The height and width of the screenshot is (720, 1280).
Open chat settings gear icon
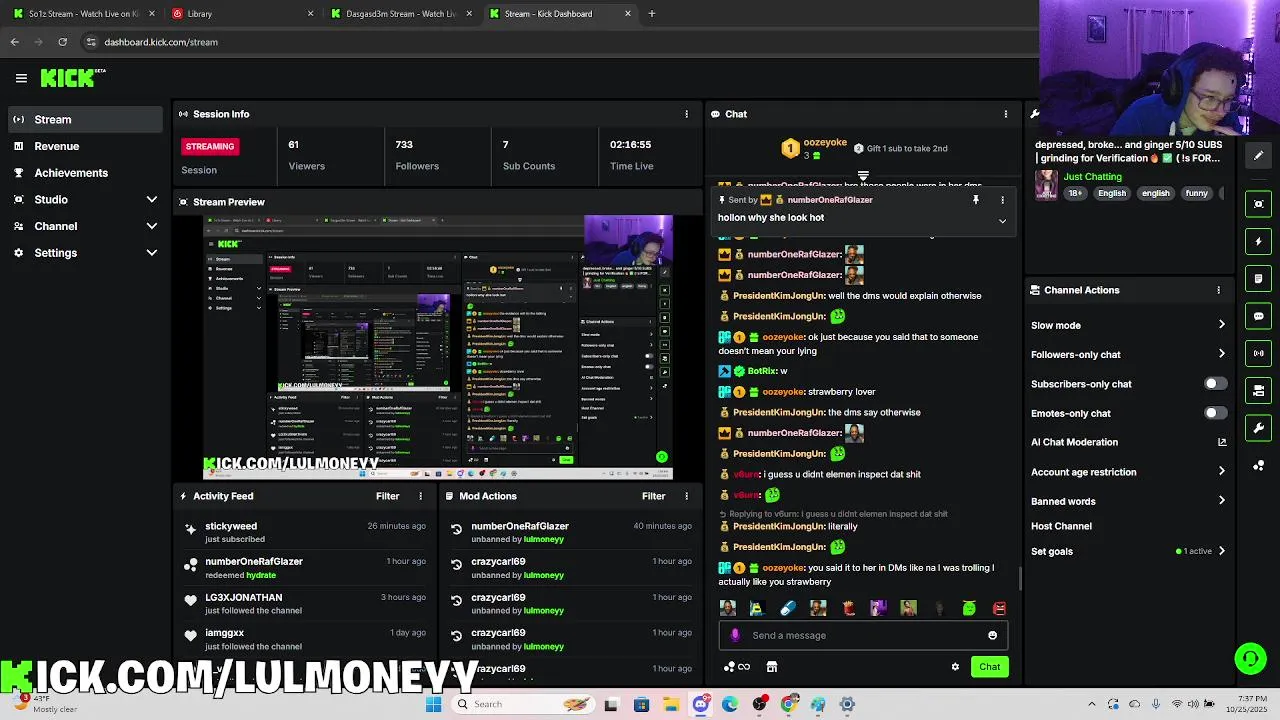[955, 667]
